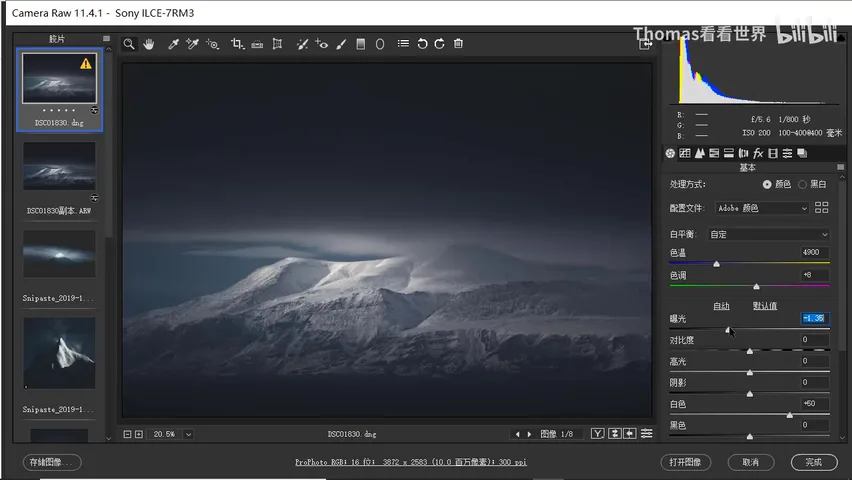Open the Effects fx panel tab

758,153
